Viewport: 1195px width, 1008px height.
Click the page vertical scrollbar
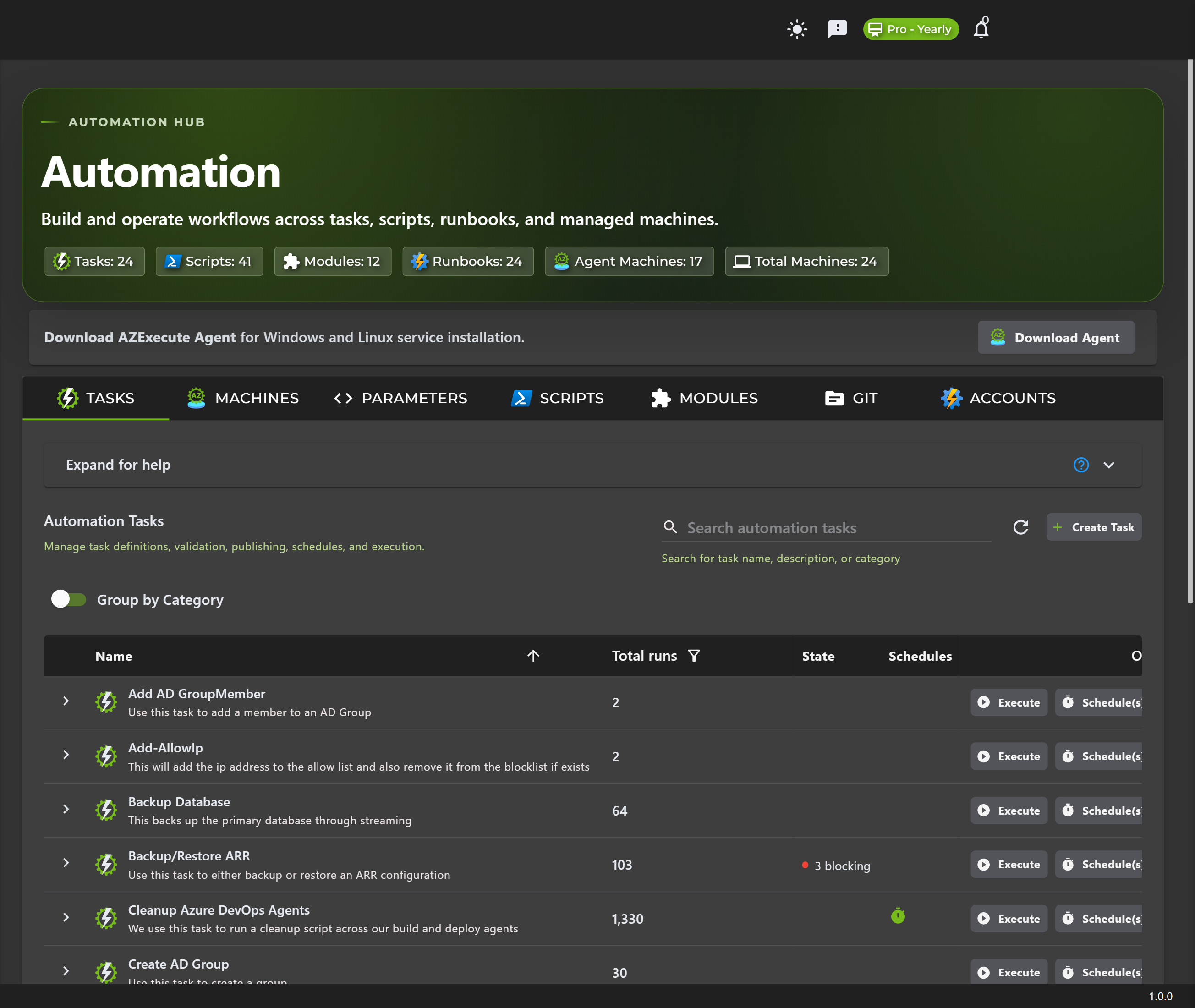point(1190,331)
